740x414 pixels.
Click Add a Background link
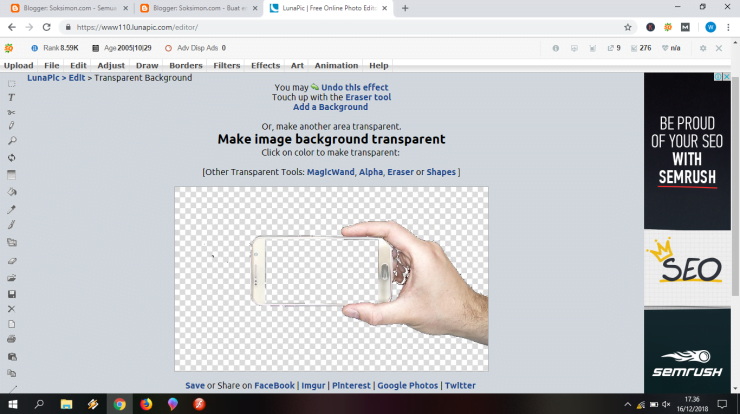[x=330, y=107]
